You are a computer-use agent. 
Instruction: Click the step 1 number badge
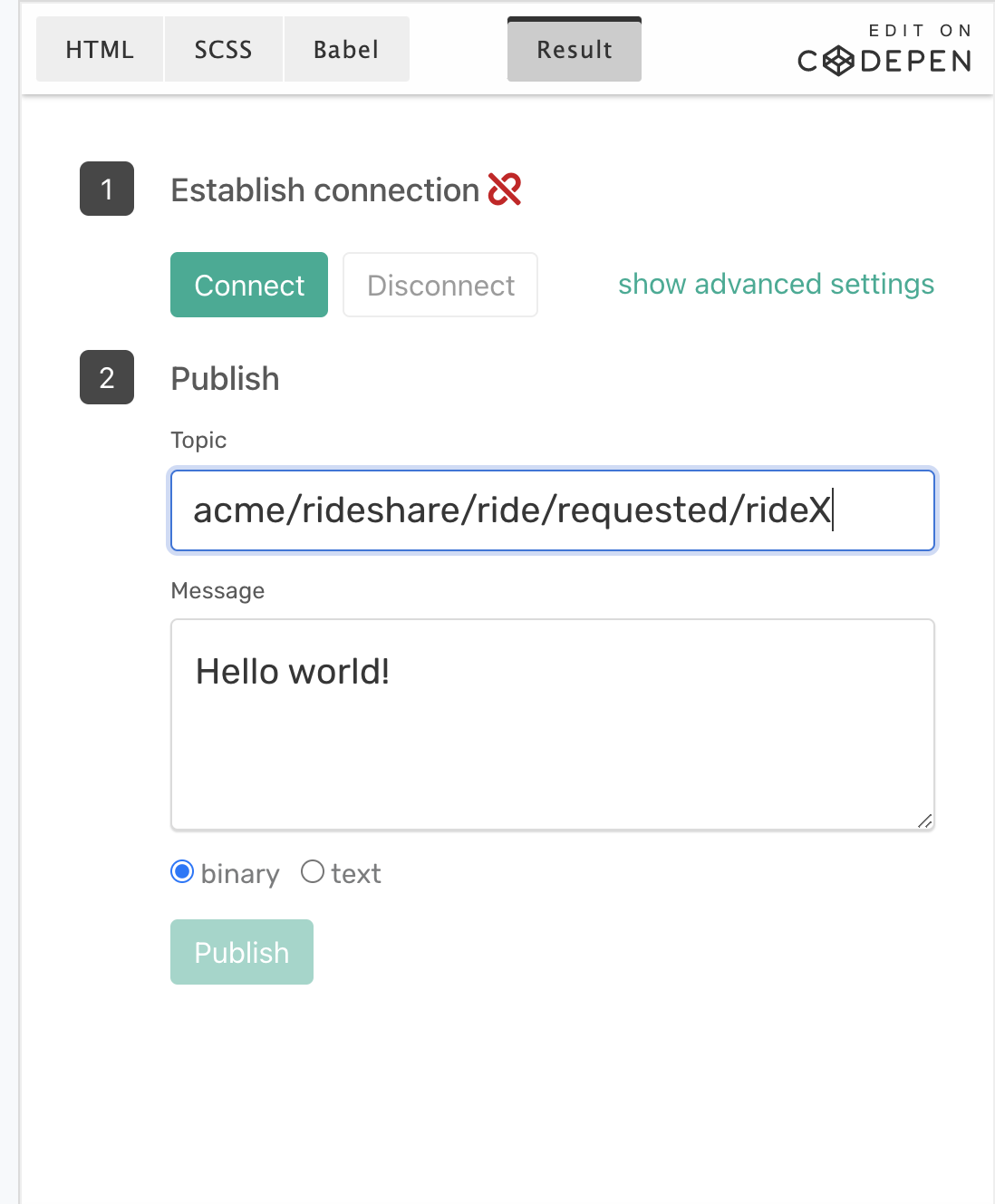(106, 189)
